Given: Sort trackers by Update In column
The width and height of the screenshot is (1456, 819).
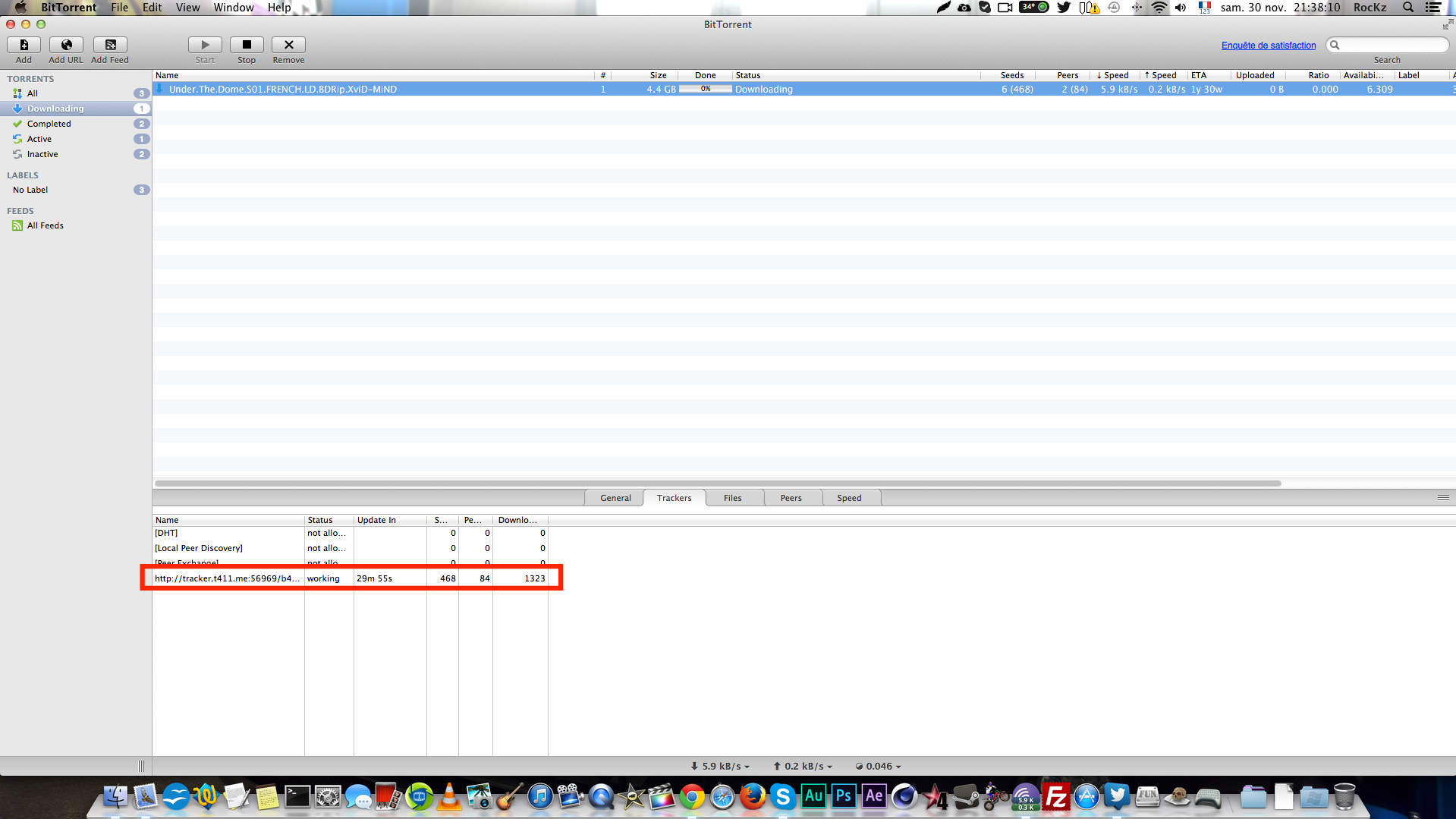Looking at the screenshot, I should tap(390, 520).
